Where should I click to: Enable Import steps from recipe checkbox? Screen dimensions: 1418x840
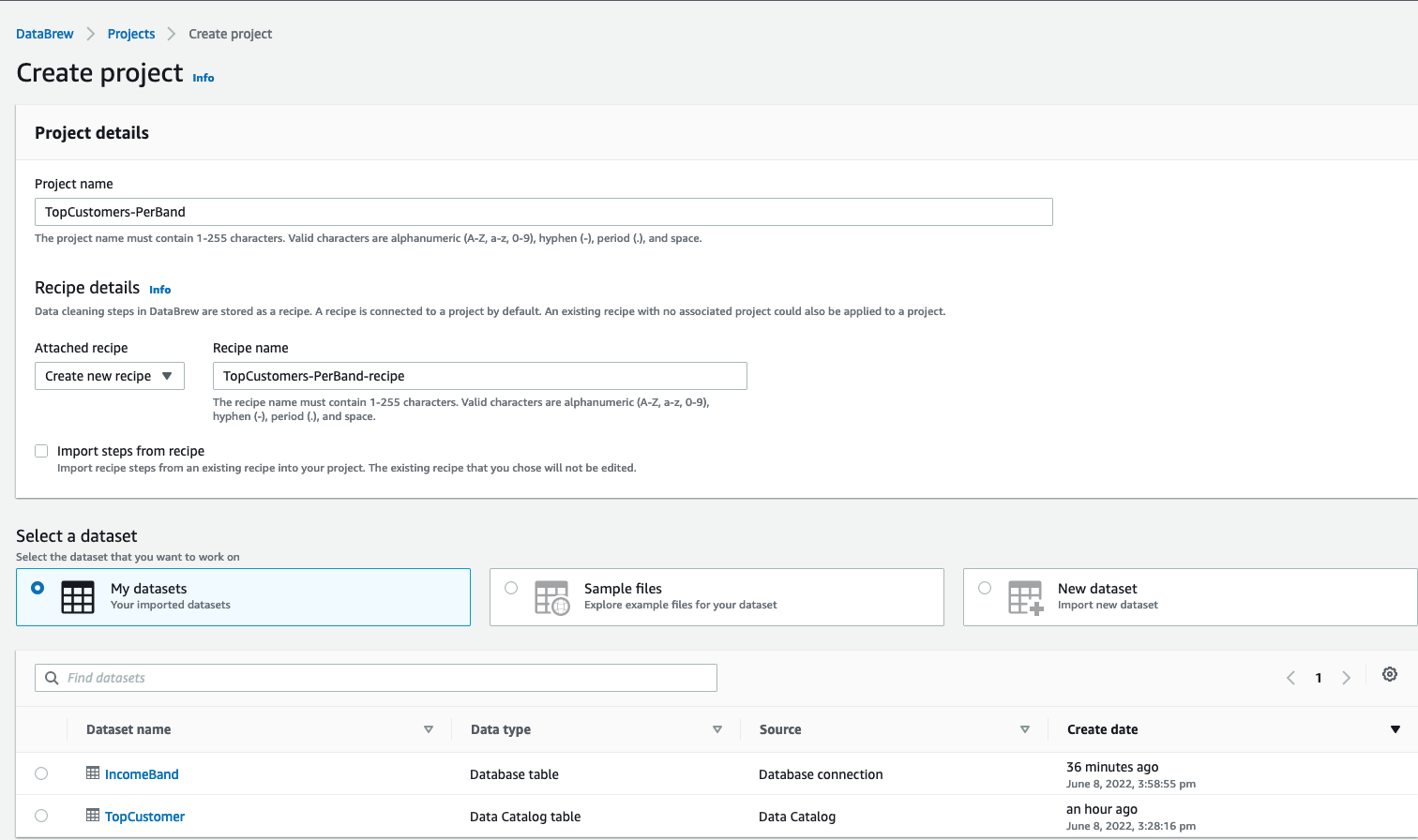[x=41, y=451]
